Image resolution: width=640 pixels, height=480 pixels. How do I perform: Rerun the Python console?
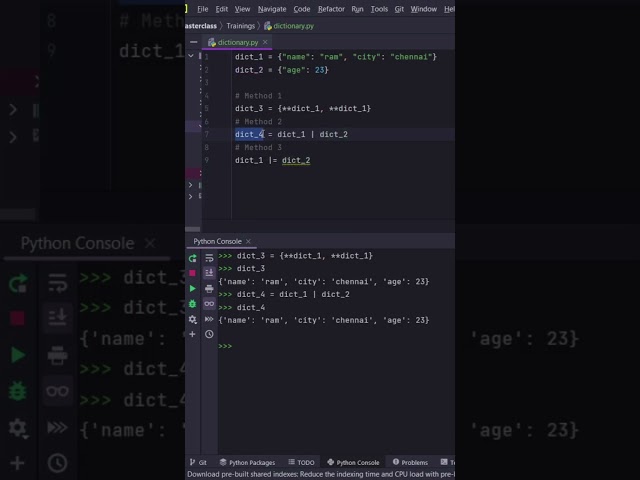click(x=193, y=258)
